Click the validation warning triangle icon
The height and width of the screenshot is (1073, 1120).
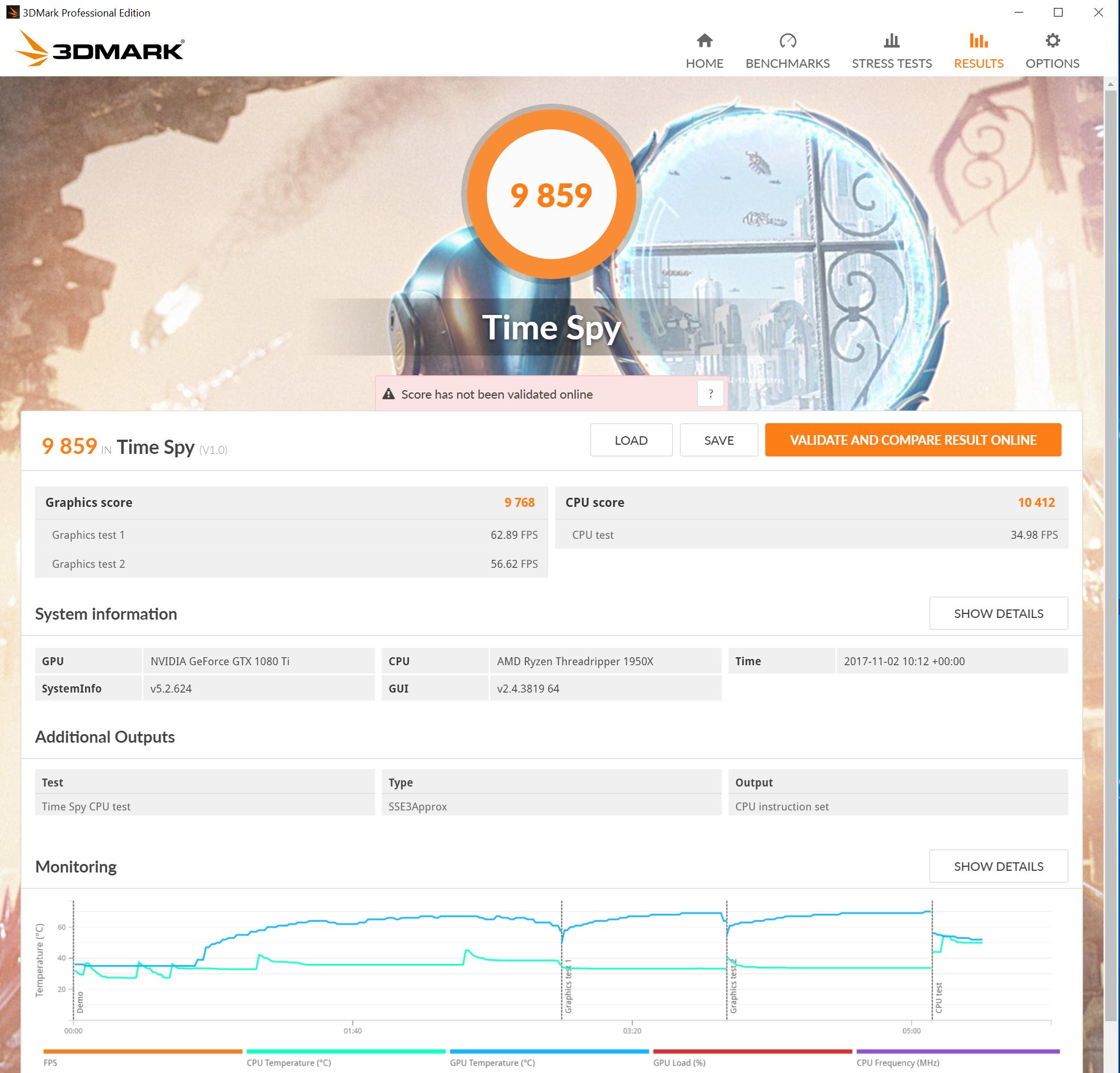click(388, 394)
